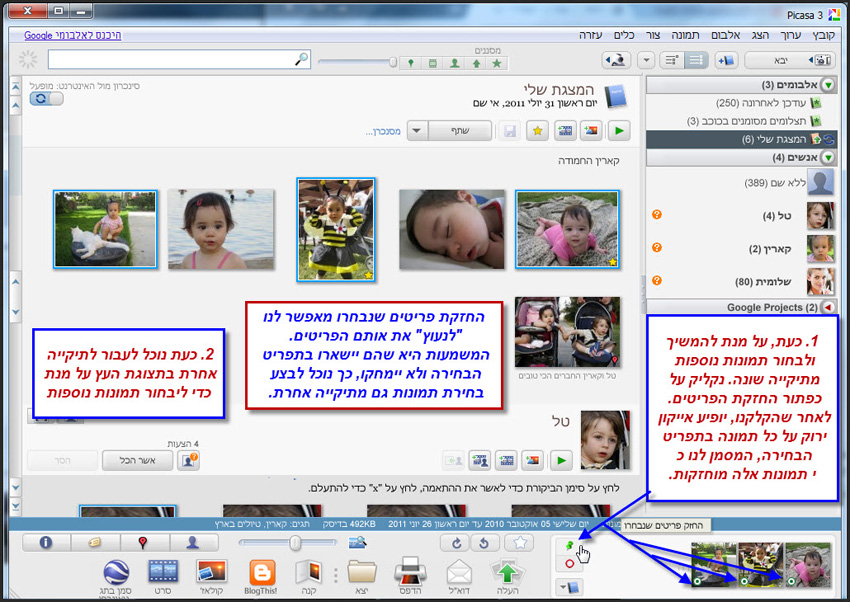850x602 pixels.
Task: Open the הצג (View) menu
Action: click(760, 35)
